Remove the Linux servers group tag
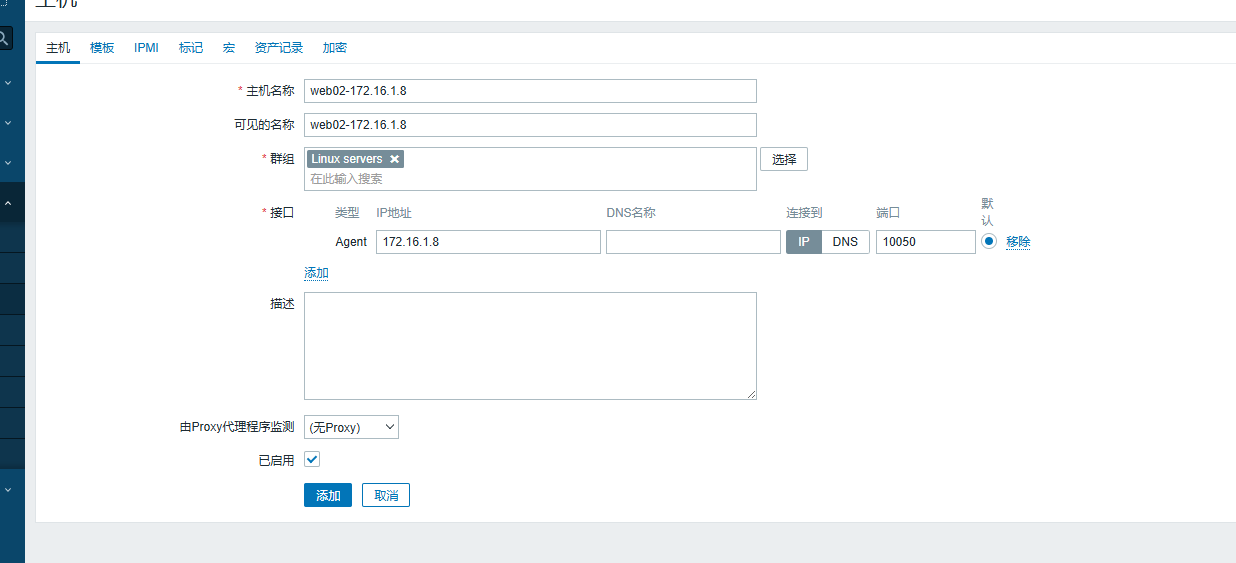 tap(395, 159)
